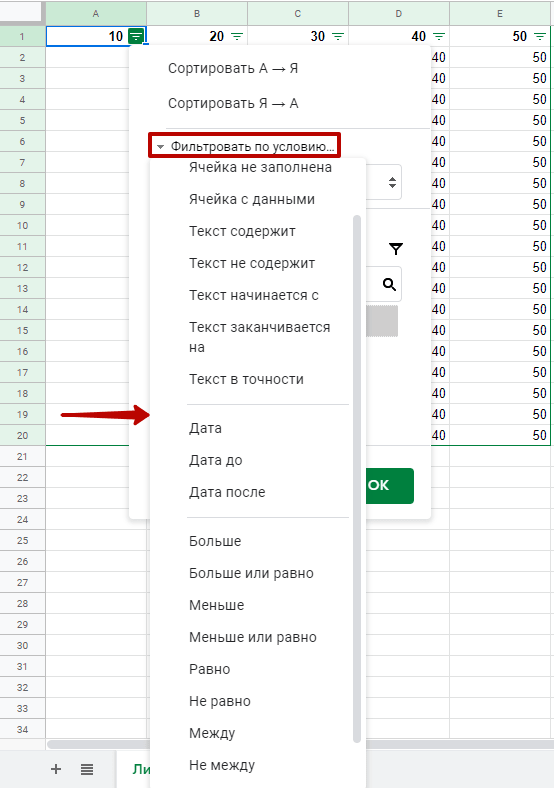Screen dimensions: 554x788
Task: Open the filter icon in column E header cell
Action: coord(540,37)
